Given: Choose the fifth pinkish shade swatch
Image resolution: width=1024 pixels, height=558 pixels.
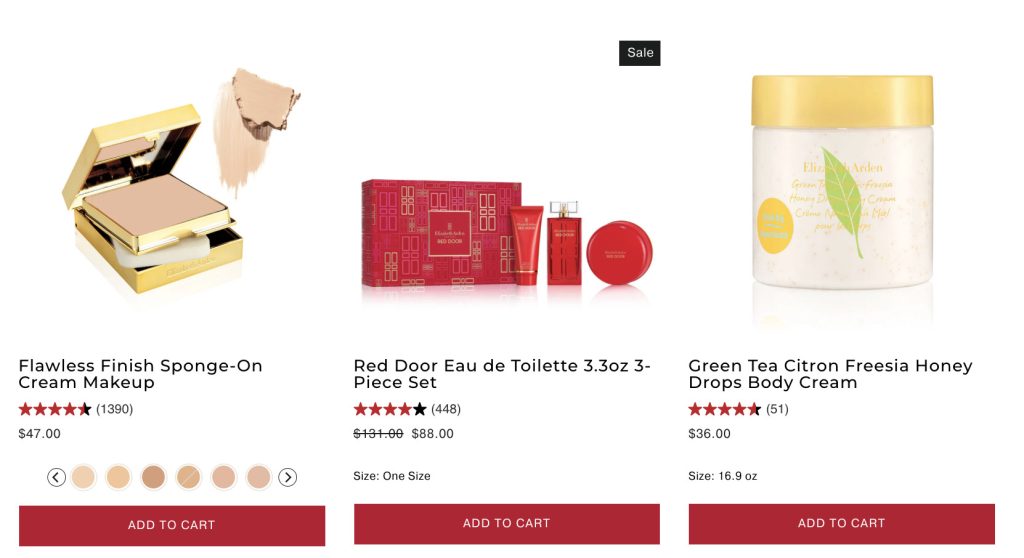Looking at the screenshot, I should 224,478.
